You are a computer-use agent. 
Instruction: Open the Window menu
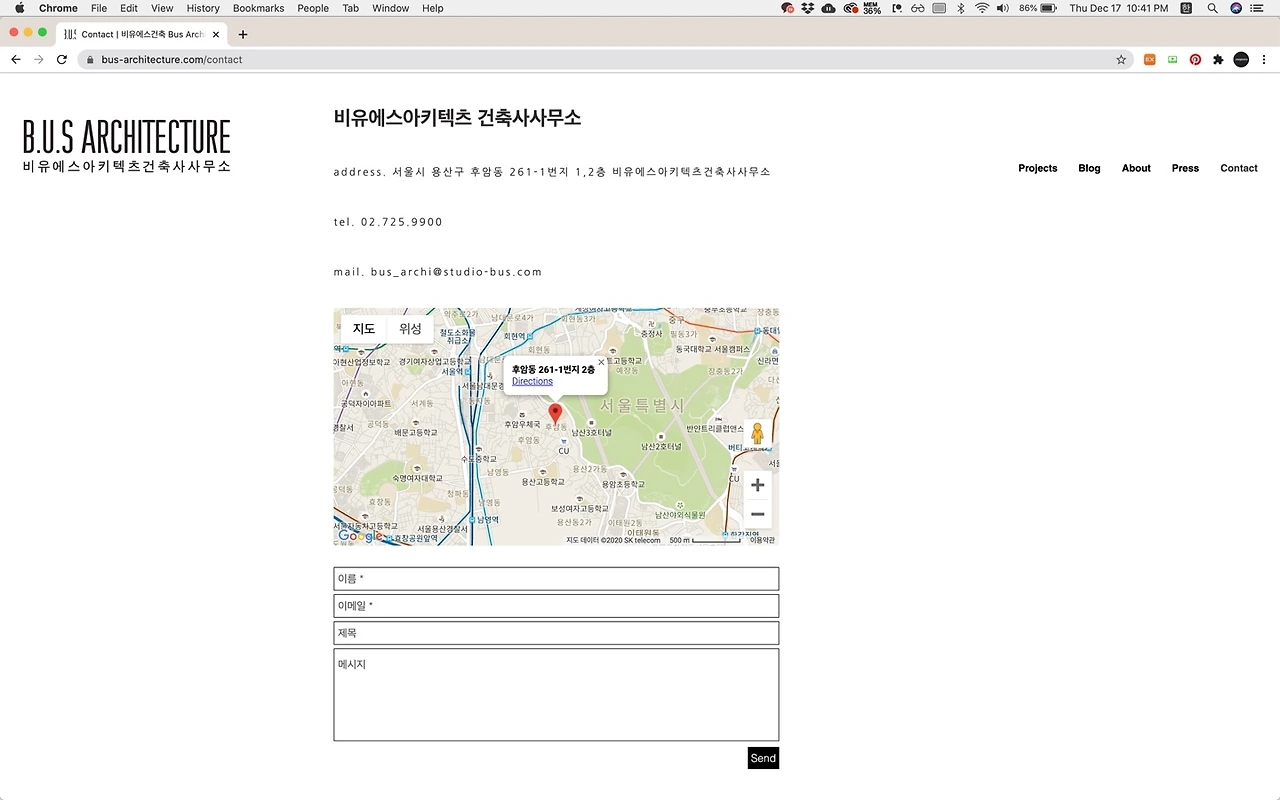(390, 8)
